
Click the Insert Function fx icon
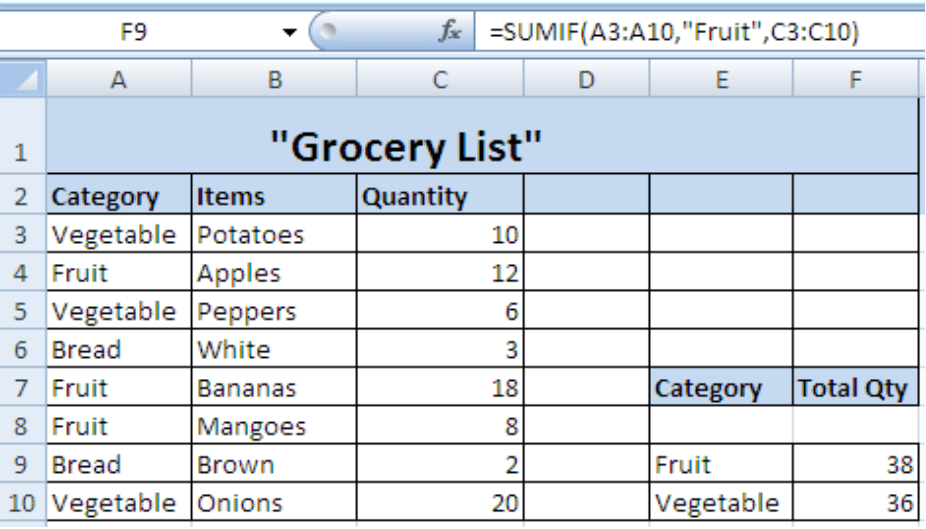(x=450, y=32)
